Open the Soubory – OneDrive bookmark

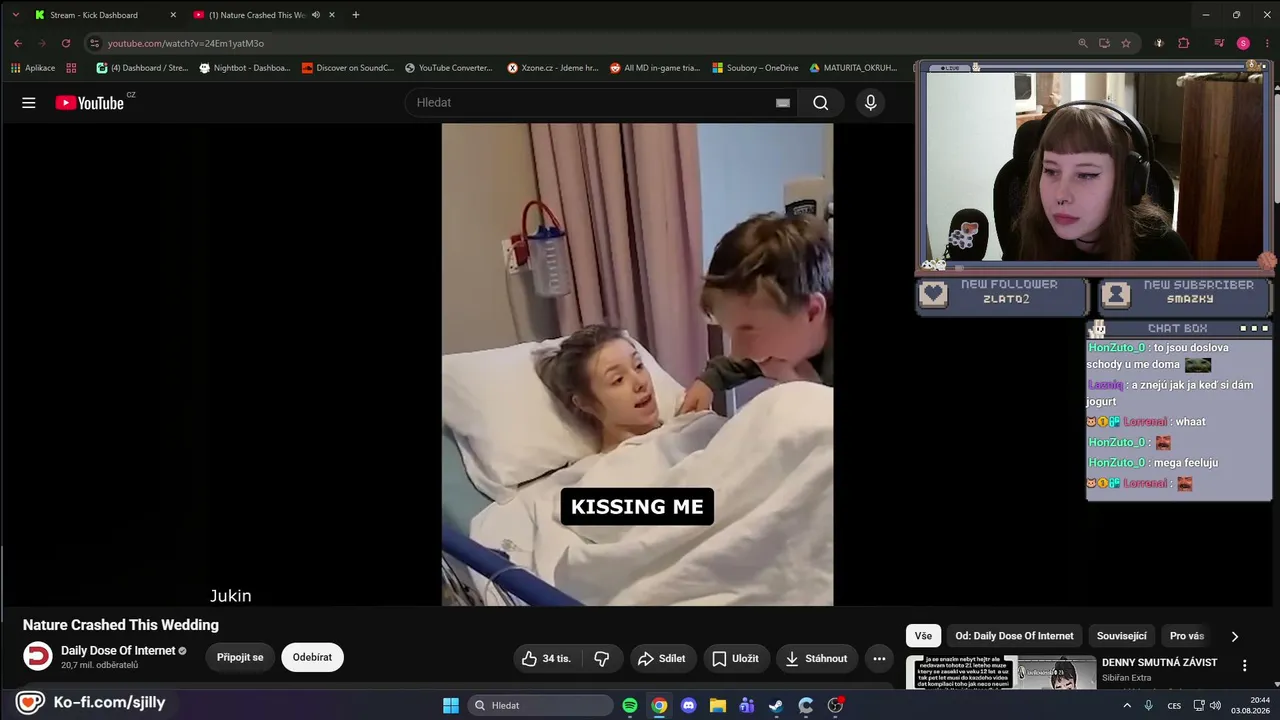755,68
